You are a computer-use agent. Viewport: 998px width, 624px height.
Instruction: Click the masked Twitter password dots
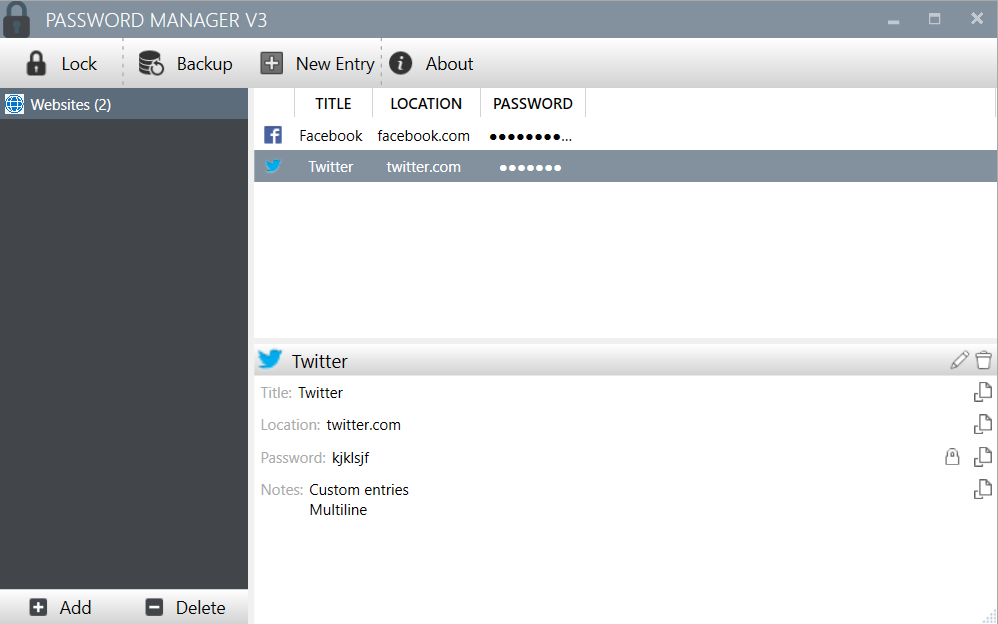point(530,168)
